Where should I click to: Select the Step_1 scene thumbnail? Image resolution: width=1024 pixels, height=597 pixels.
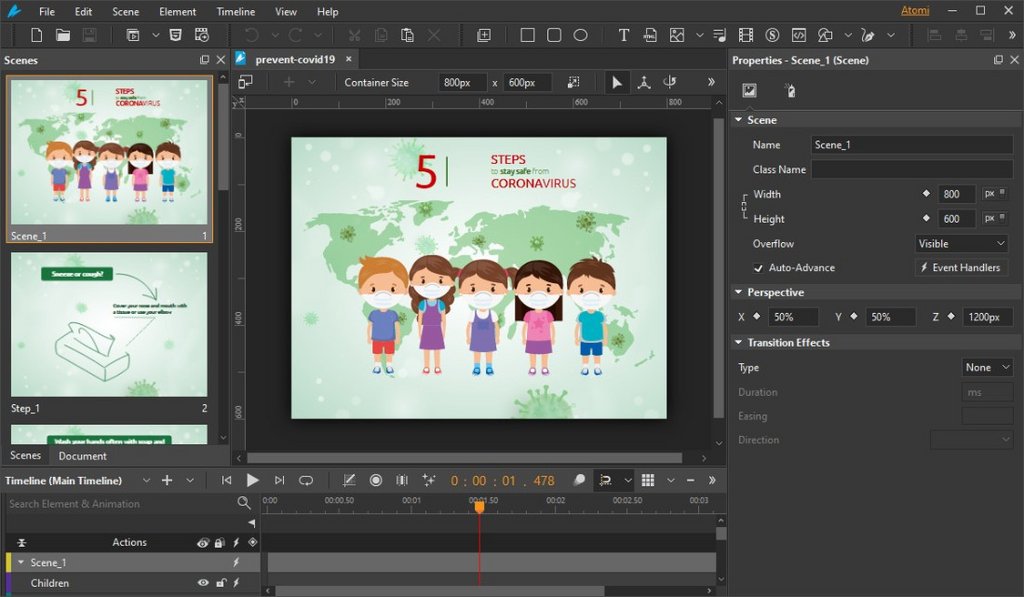point(109,325)
